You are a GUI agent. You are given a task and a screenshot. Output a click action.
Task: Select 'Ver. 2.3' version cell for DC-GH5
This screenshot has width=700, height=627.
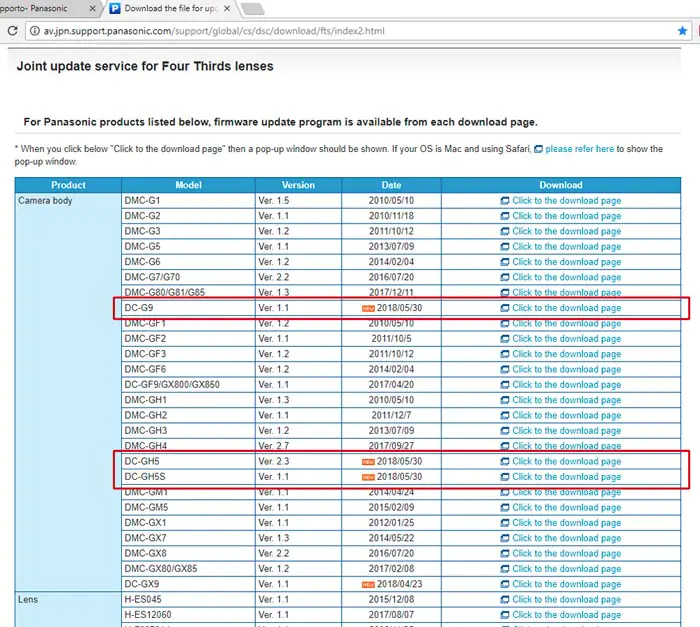(298, 461)
